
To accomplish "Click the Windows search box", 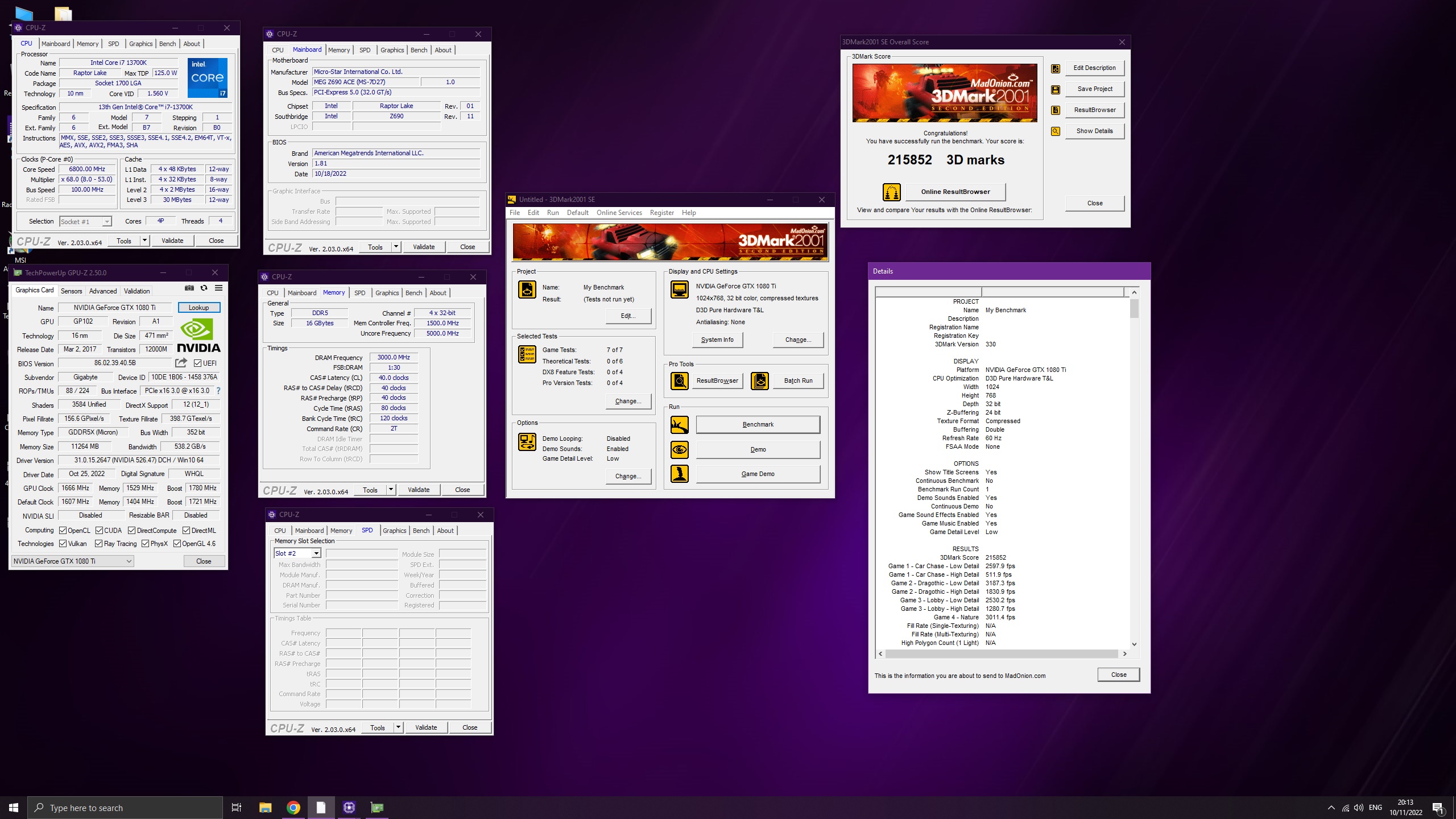I will tap(125, 808).
